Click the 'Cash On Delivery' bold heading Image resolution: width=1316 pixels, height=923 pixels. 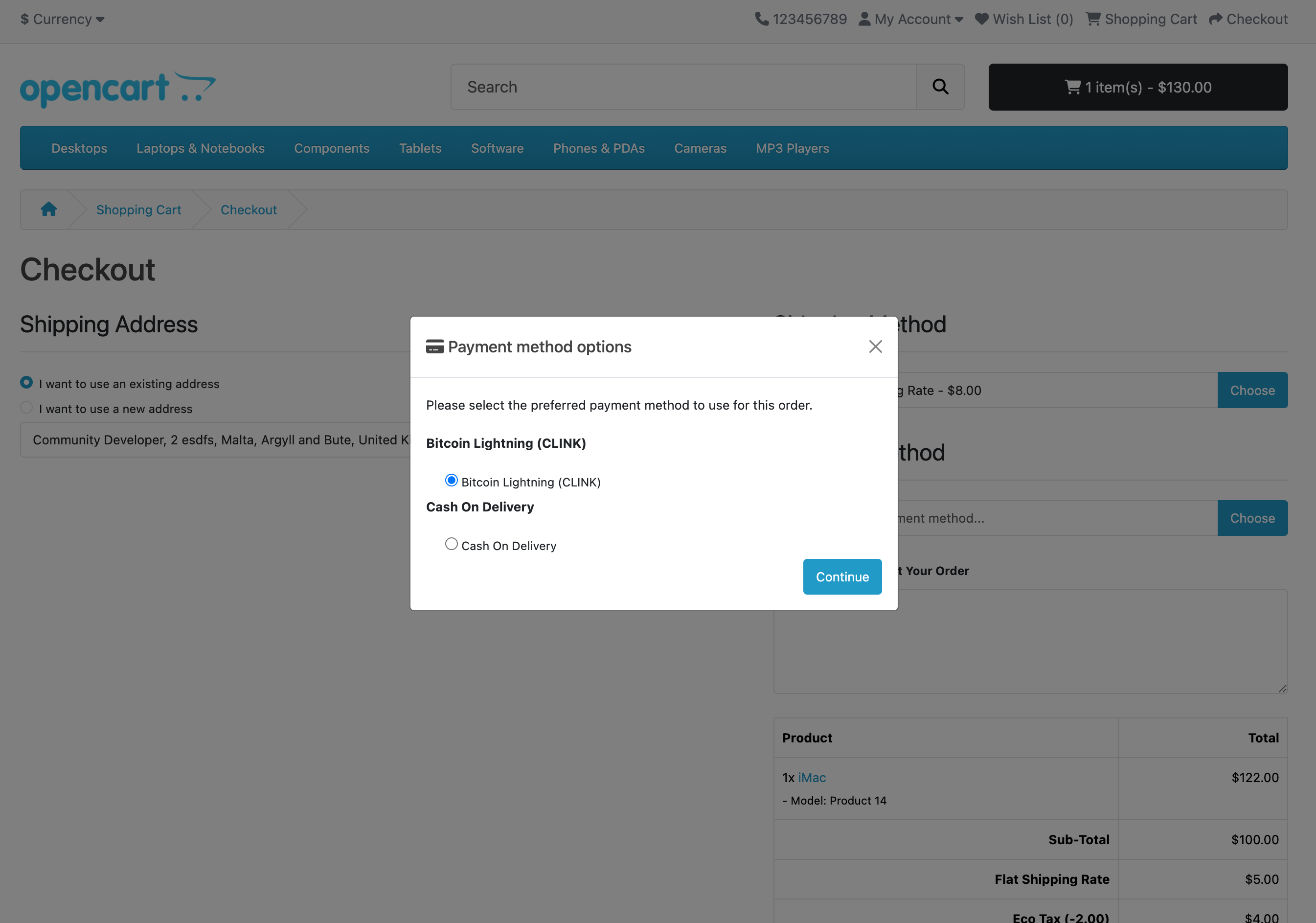(480, 507)
